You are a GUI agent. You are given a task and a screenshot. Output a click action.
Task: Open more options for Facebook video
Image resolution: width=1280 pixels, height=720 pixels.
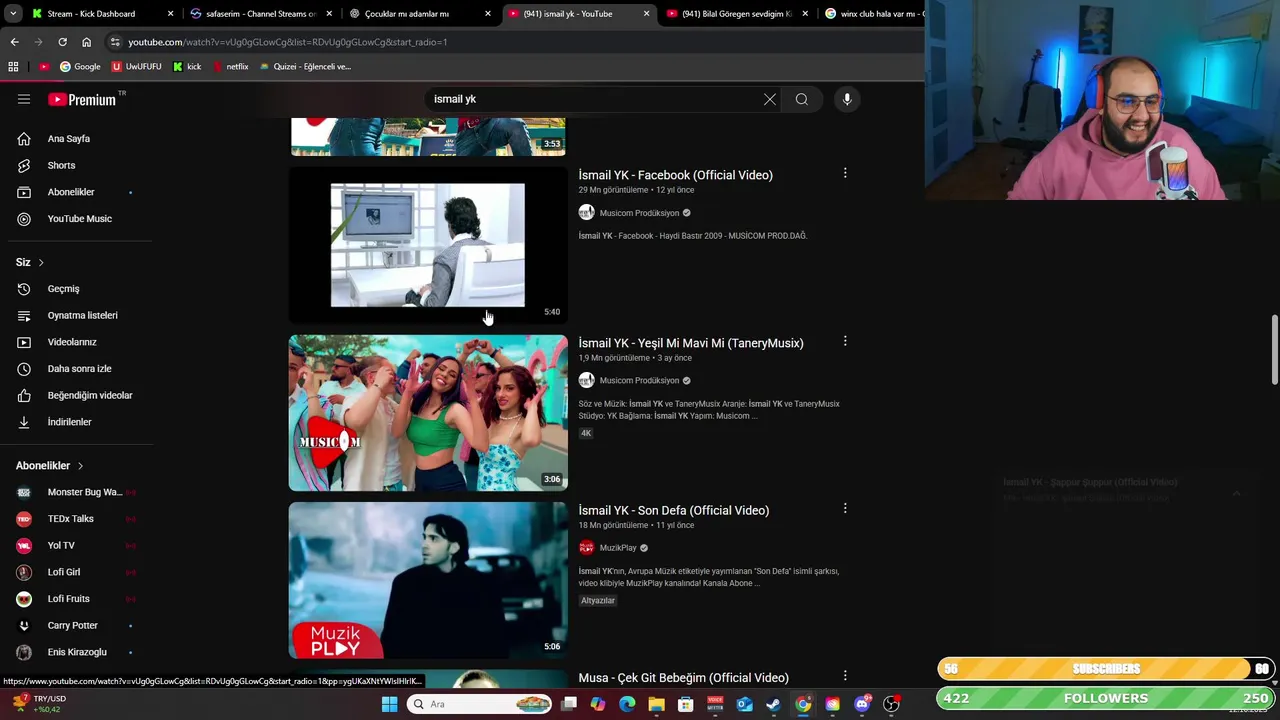(x=845, y=173)
